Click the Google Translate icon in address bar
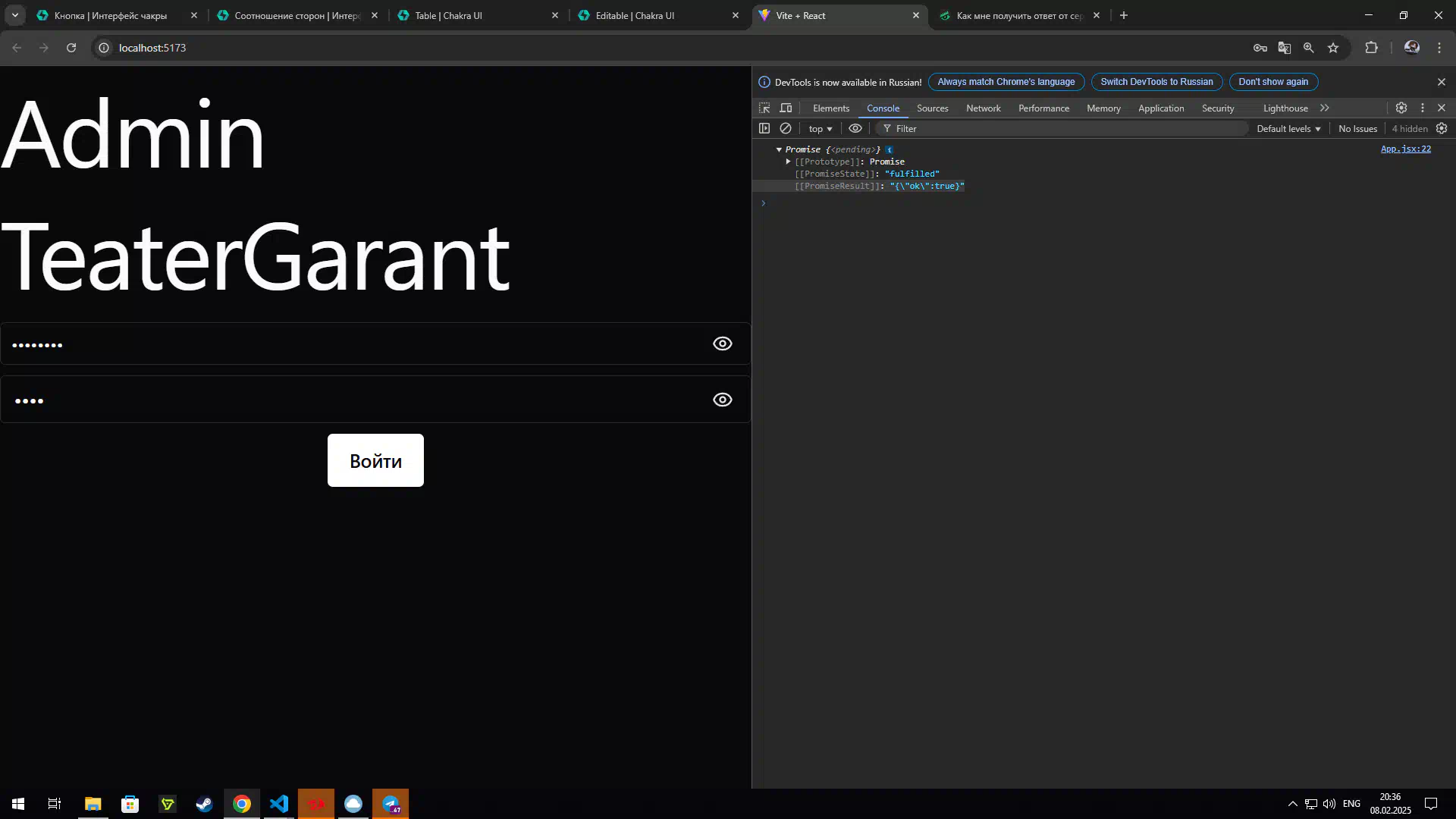 point(1284,48)
